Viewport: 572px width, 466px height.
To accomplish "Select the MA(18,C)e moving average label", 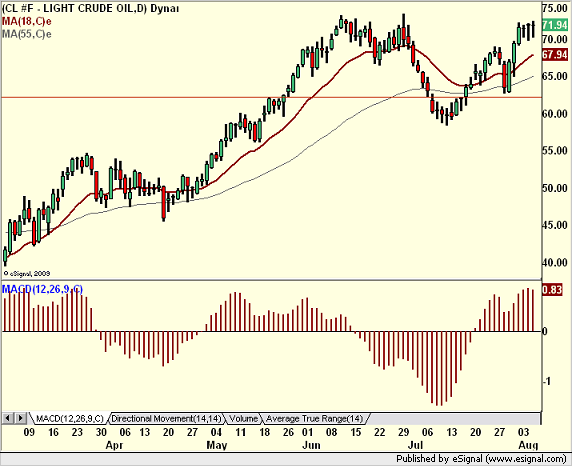I will (27, 21).
